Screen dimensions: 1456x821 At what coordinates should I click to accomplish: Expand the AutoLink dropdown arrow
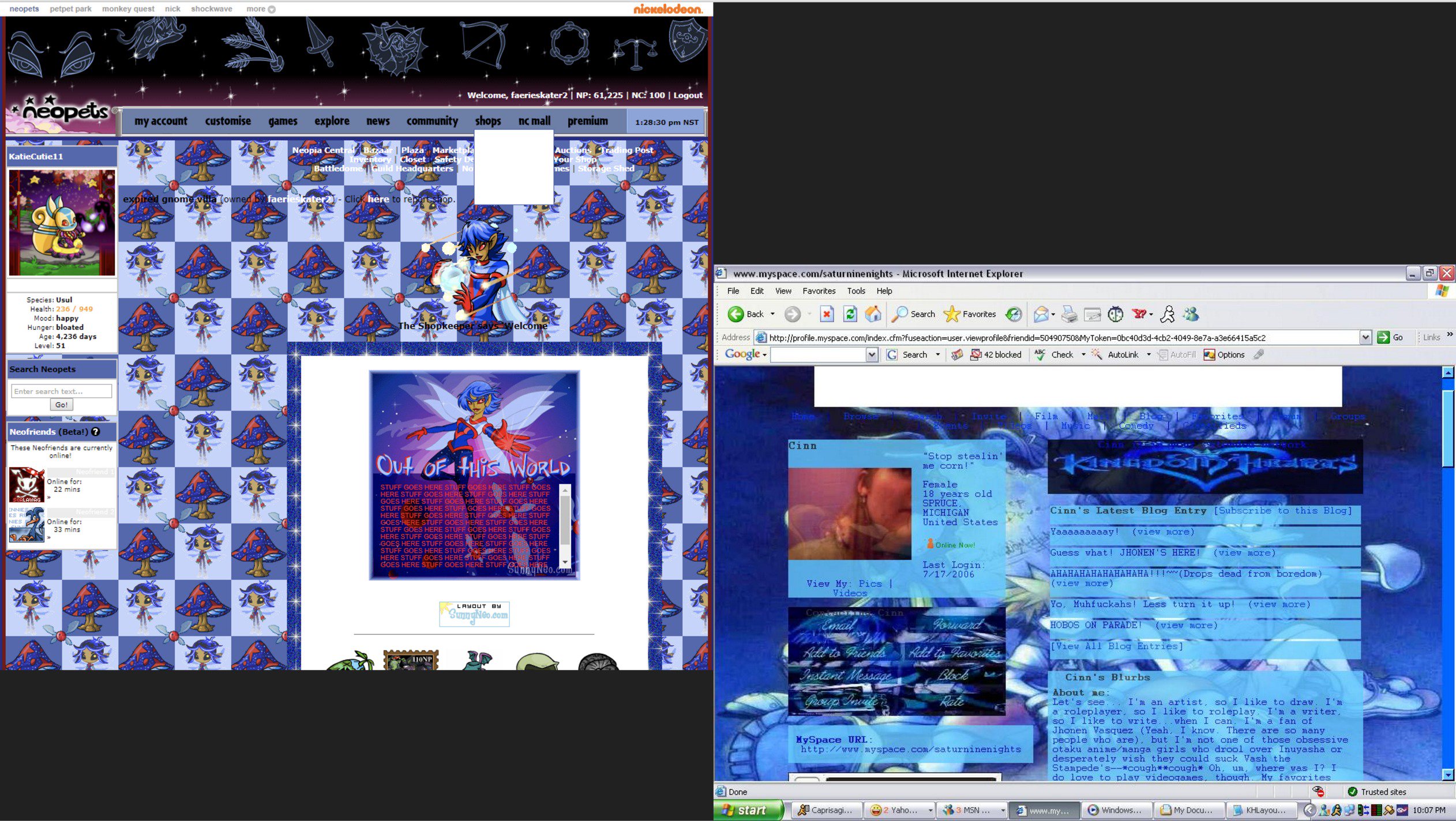coord(1148,355)
